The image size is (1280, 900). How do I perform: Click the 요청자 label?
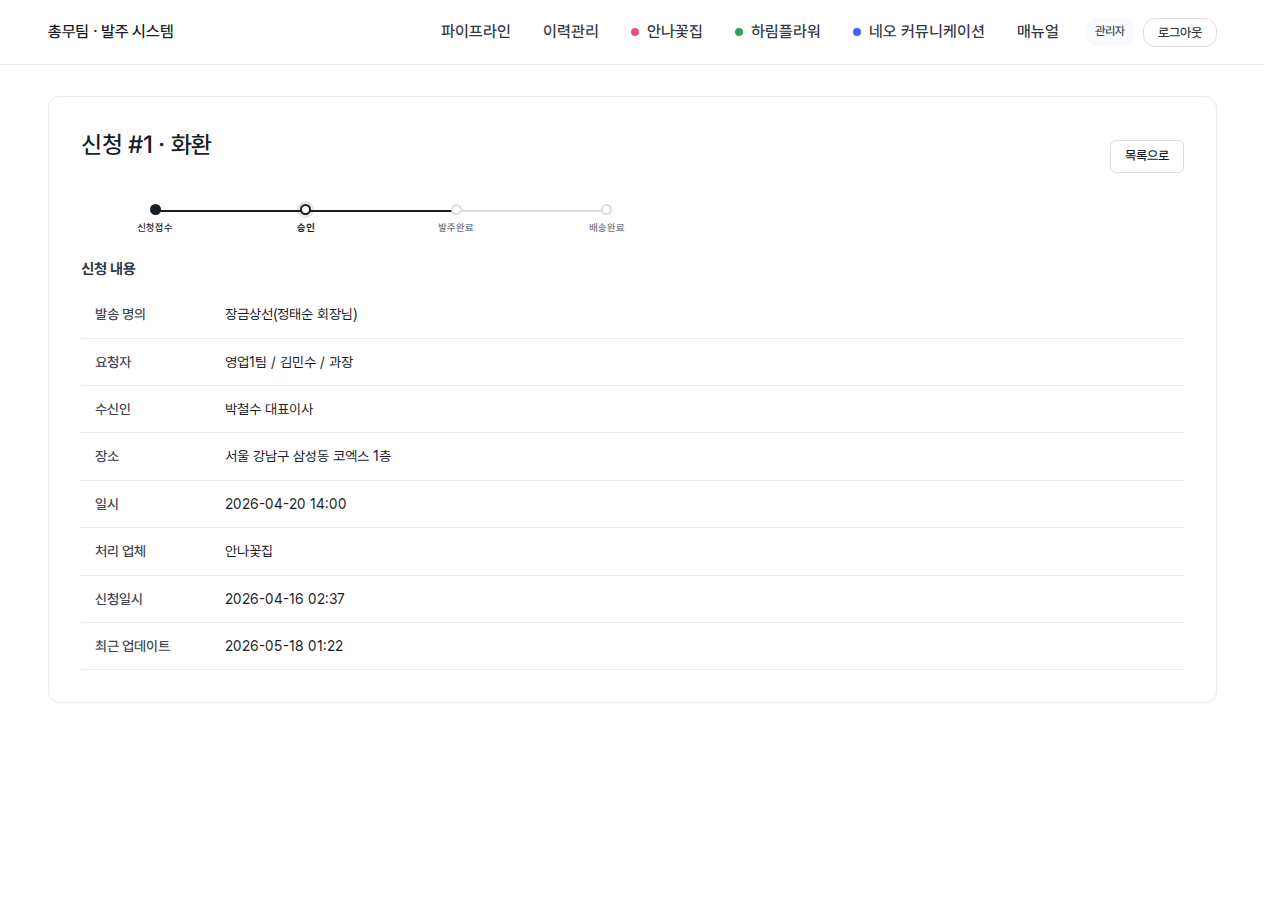113,362
